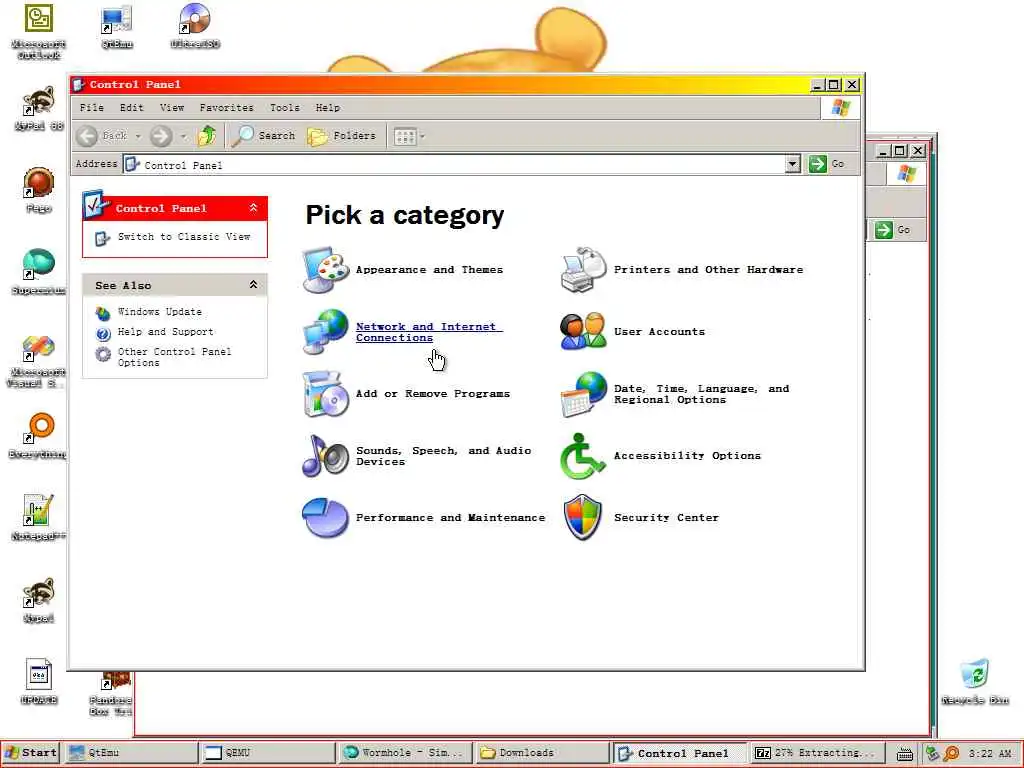The image size is (1024, 768).
Task: Click the Forward navigation arrow button
Action: [161, 136]
